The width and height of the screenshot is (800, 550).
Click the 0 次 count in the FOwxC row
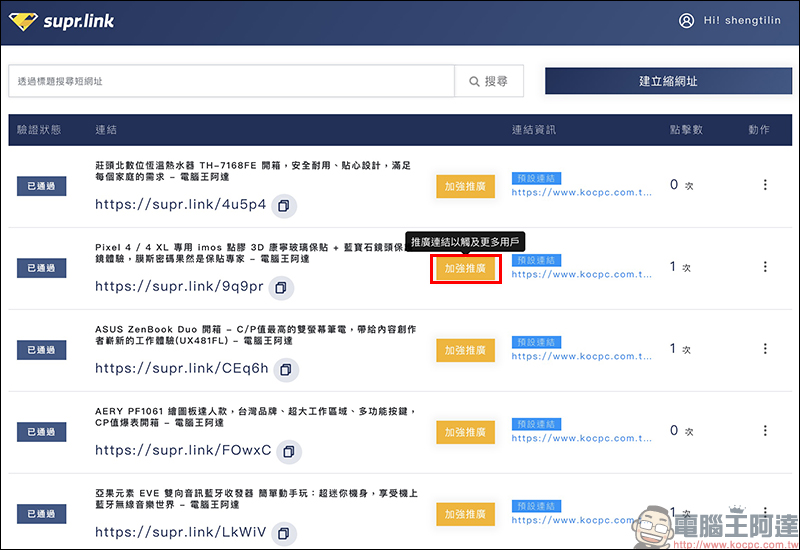coord(682,431)
